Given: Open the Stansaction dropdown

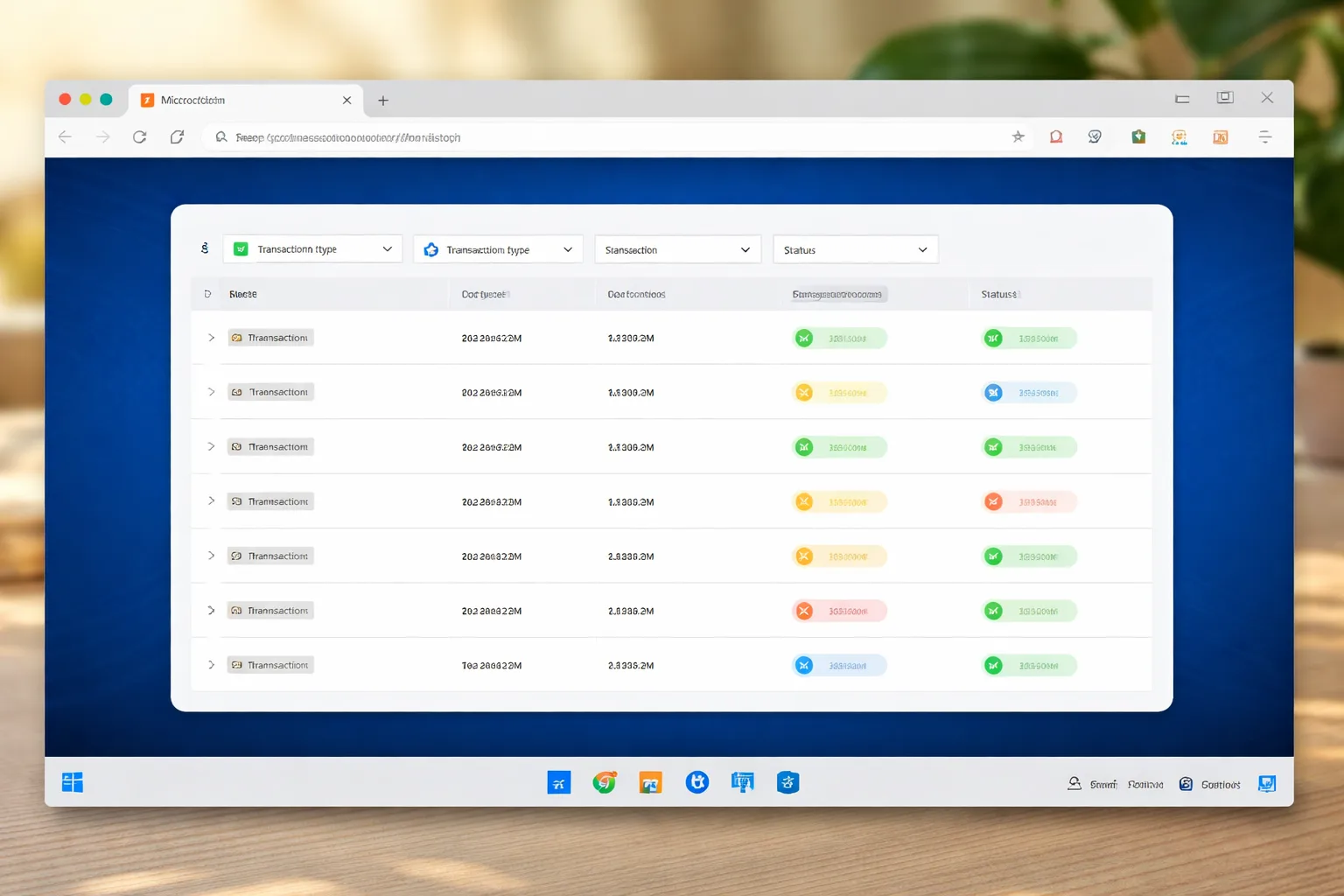Looking at the screenshot, I should click(678, 249).
